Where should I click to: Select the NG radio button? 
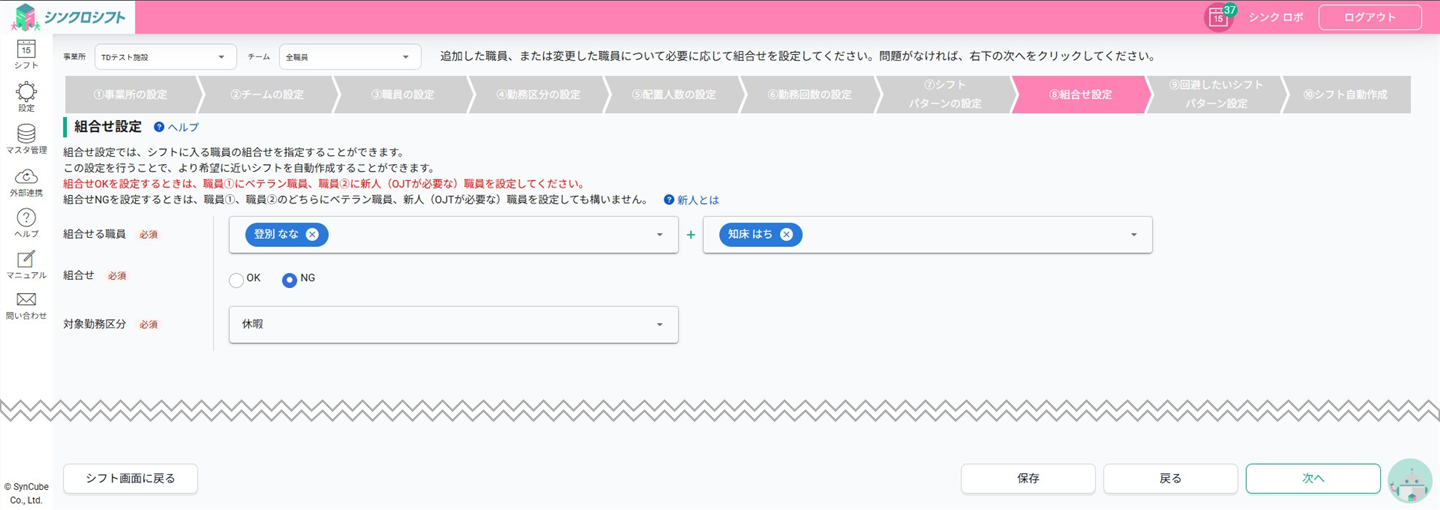(x=289, y=280)
